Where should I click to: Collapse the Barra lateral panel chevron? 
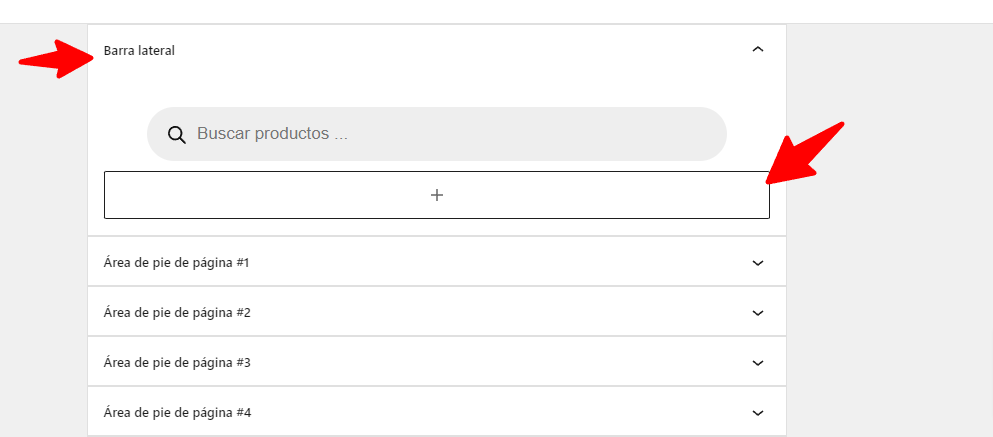pos(757,49)
